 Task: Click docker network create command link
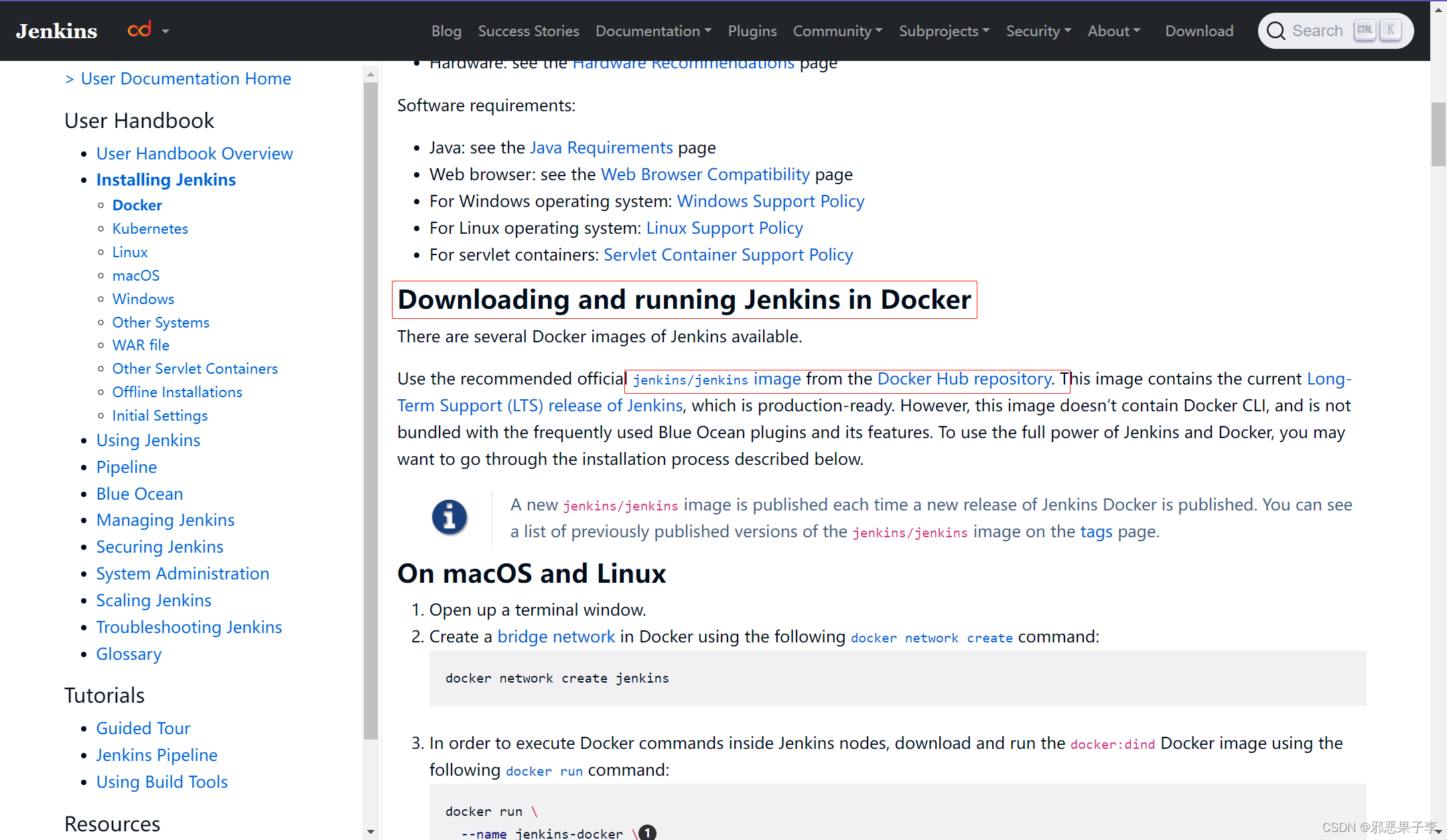point(932,638)
